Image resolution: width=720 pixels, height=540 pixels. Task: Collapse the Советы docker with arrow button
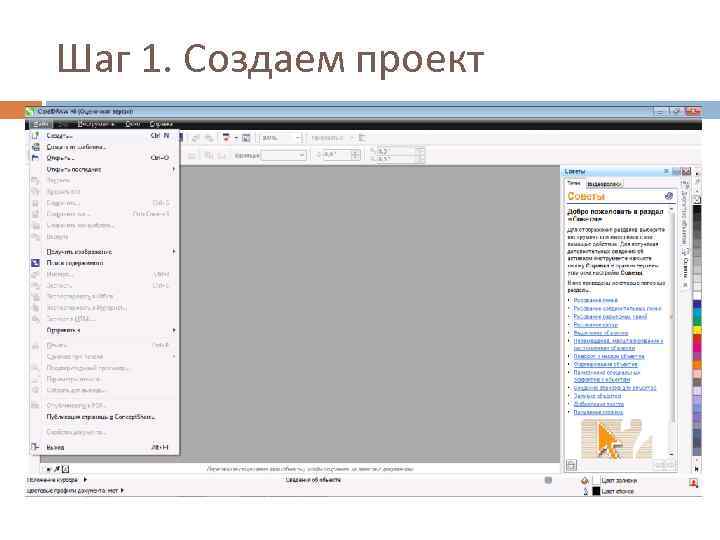(x=665, y=171)
